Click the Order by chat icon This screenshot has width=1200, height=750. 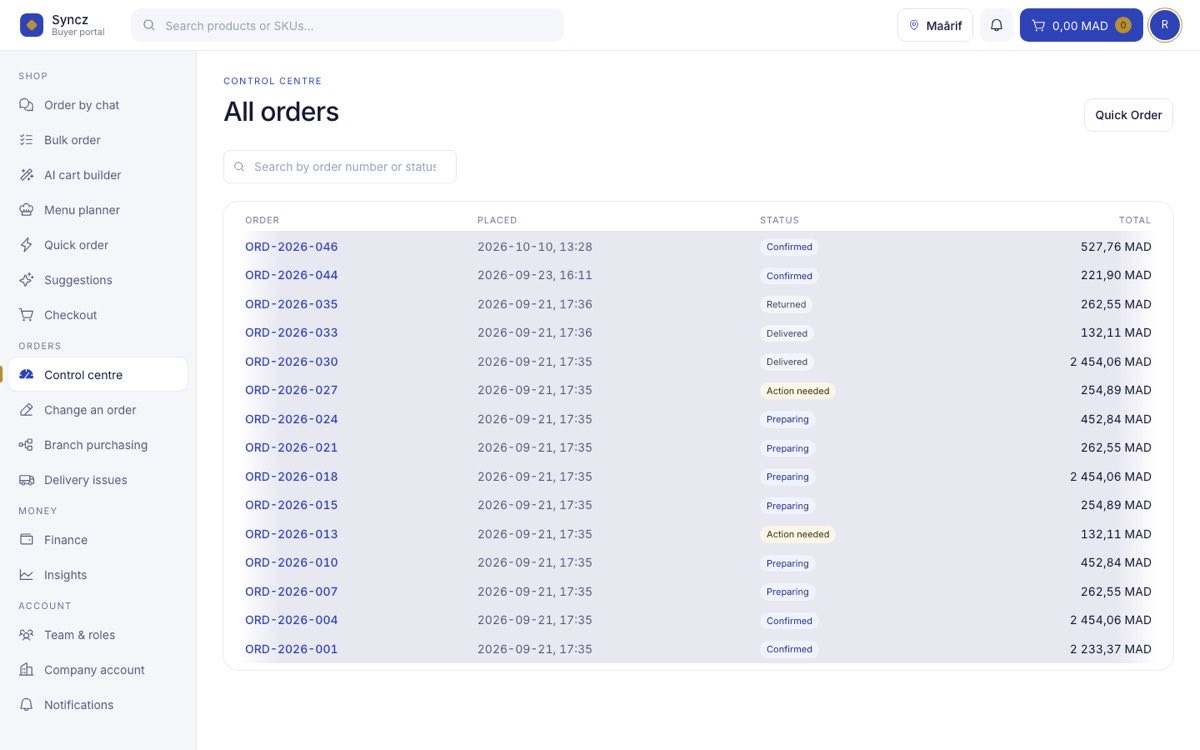tap(26, 105)
